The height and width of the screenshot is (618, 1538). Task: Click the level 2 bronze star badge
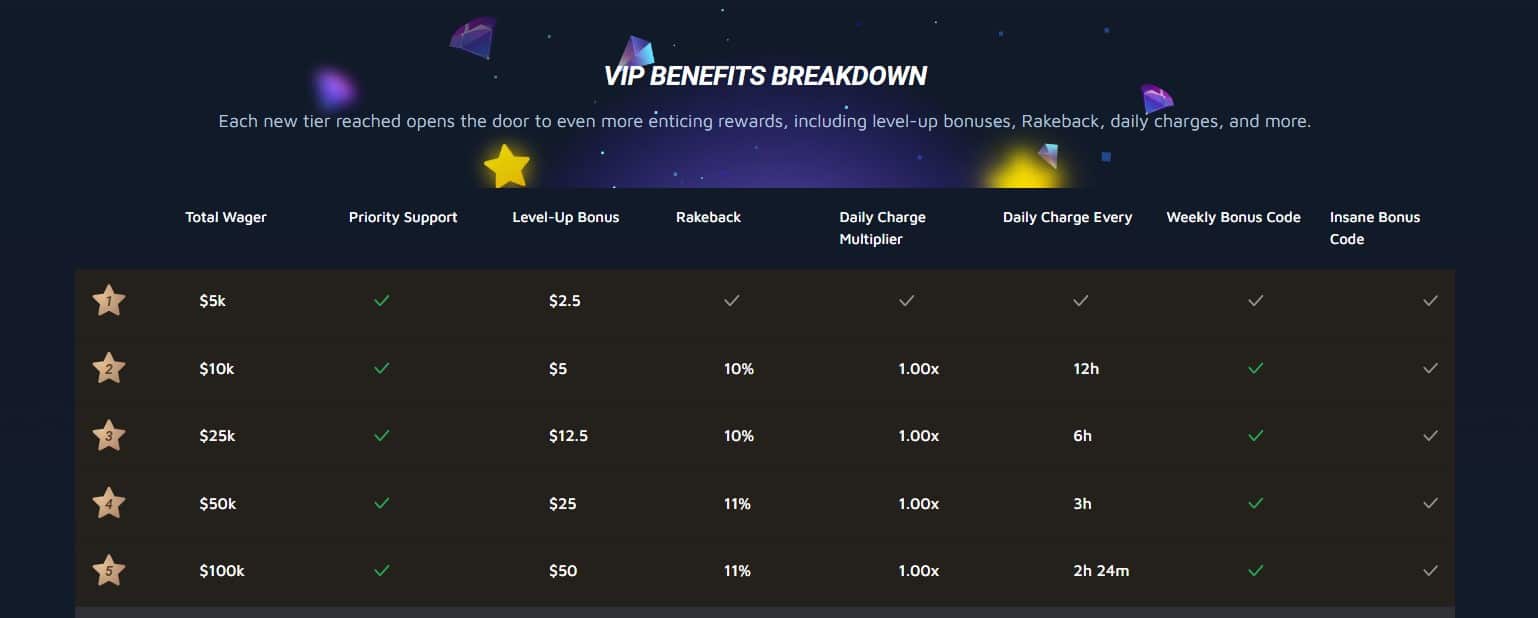(108, 368)
